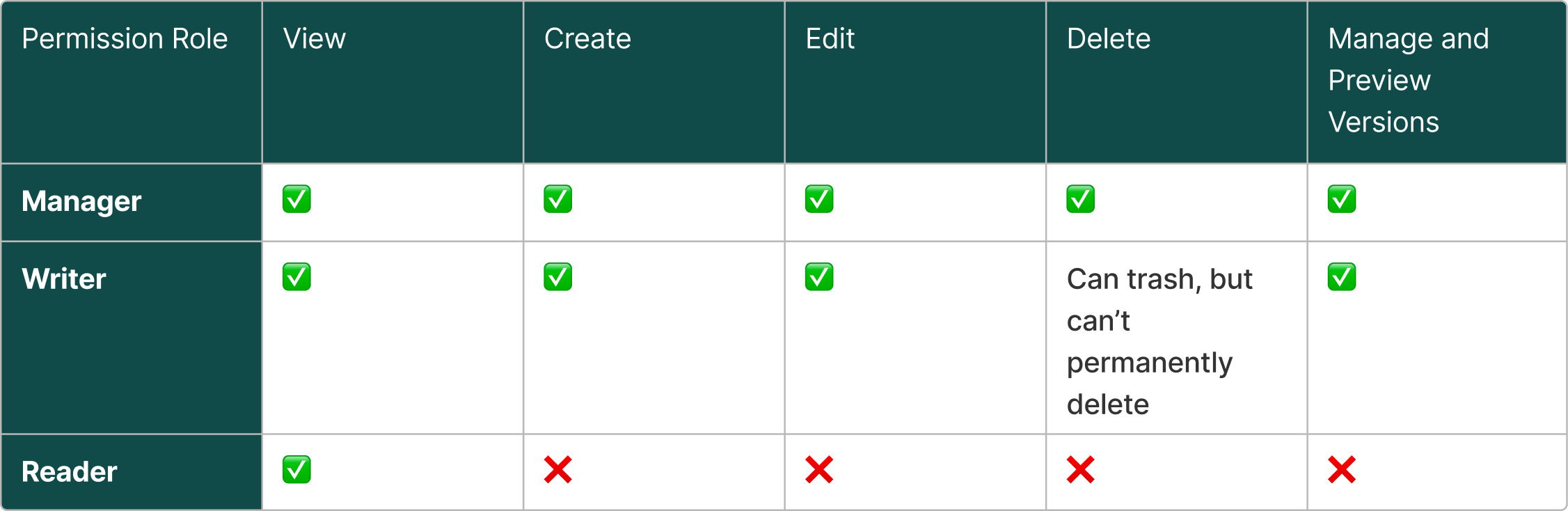The height and width of the screenshot is (511, 1568).
Task: Click the Writer Edit green checkmark
Action: (x=819, y=277)
